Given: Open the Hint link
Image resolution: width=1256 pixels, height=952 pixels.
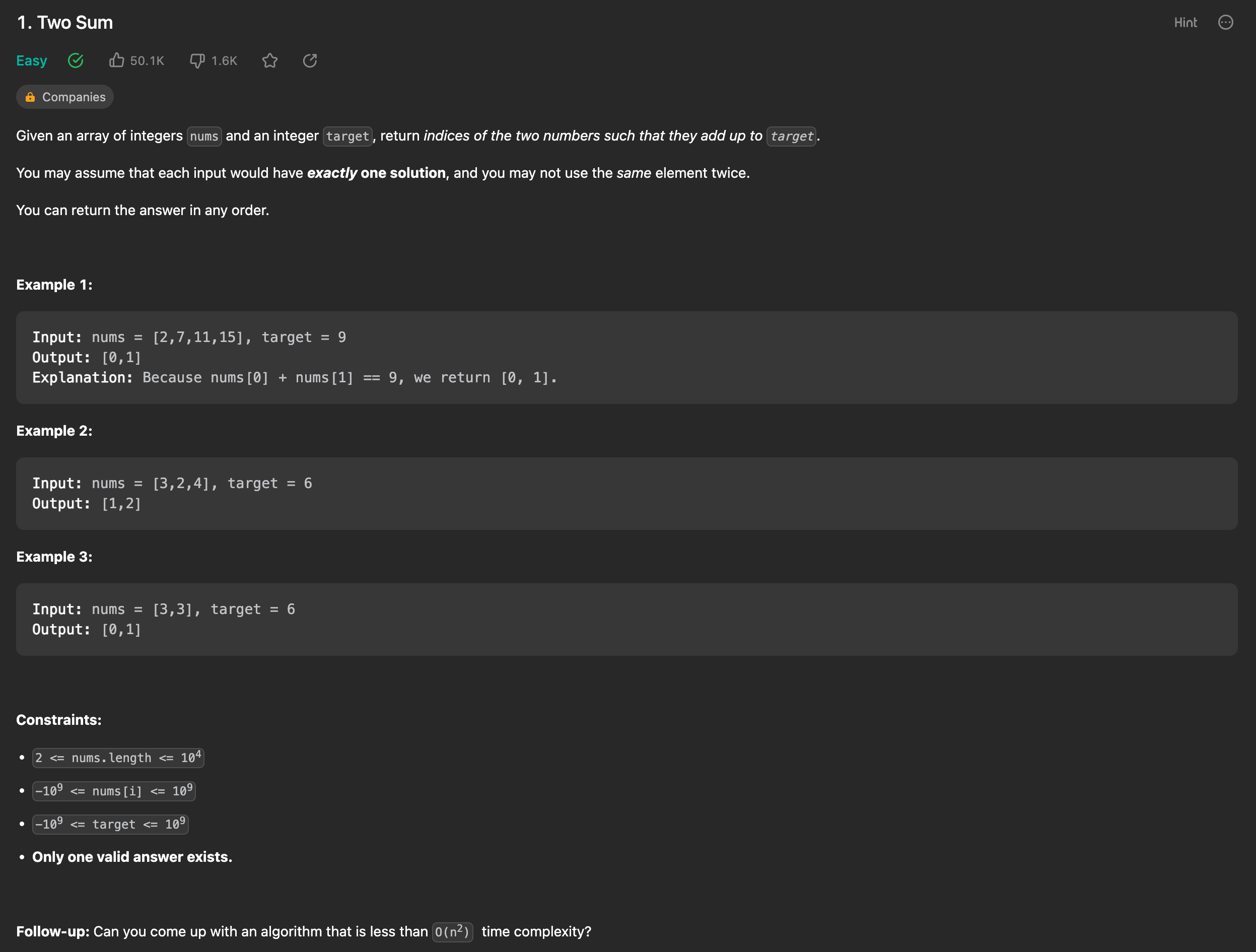Looking at the screenshot, I should coord(1185,22).
